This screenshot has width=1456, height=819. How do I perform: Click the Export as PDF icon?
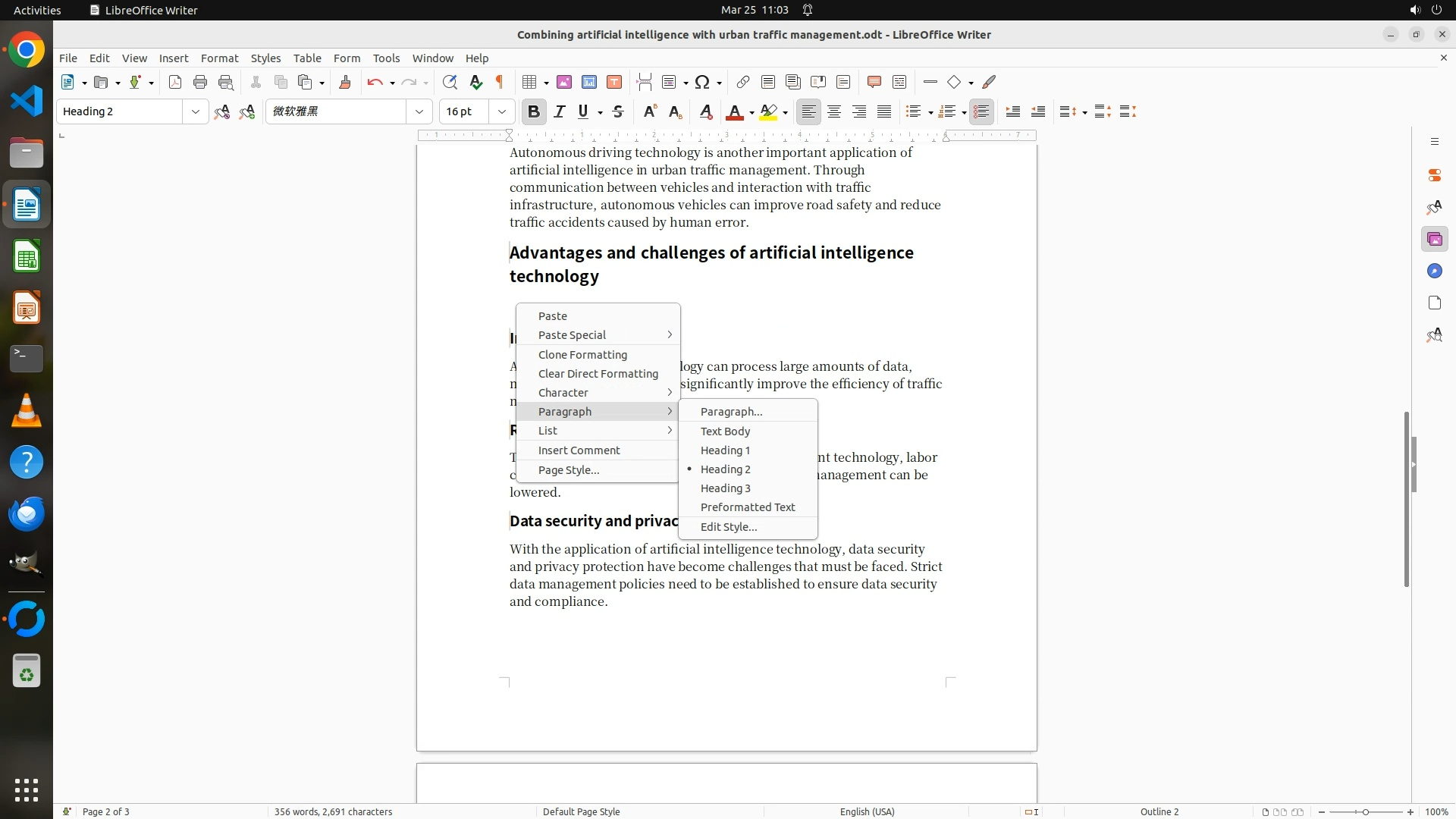[x=175, y=82]
